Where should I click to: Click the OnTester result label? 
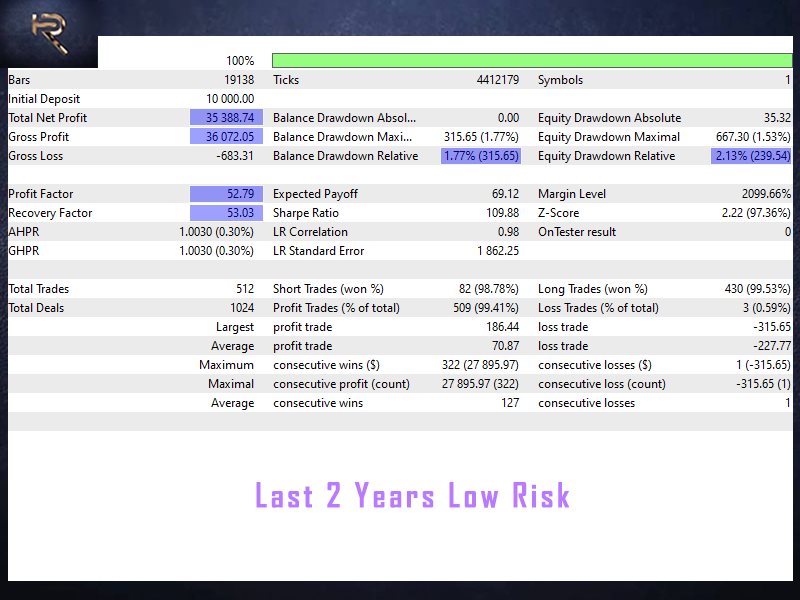(577, 232)
